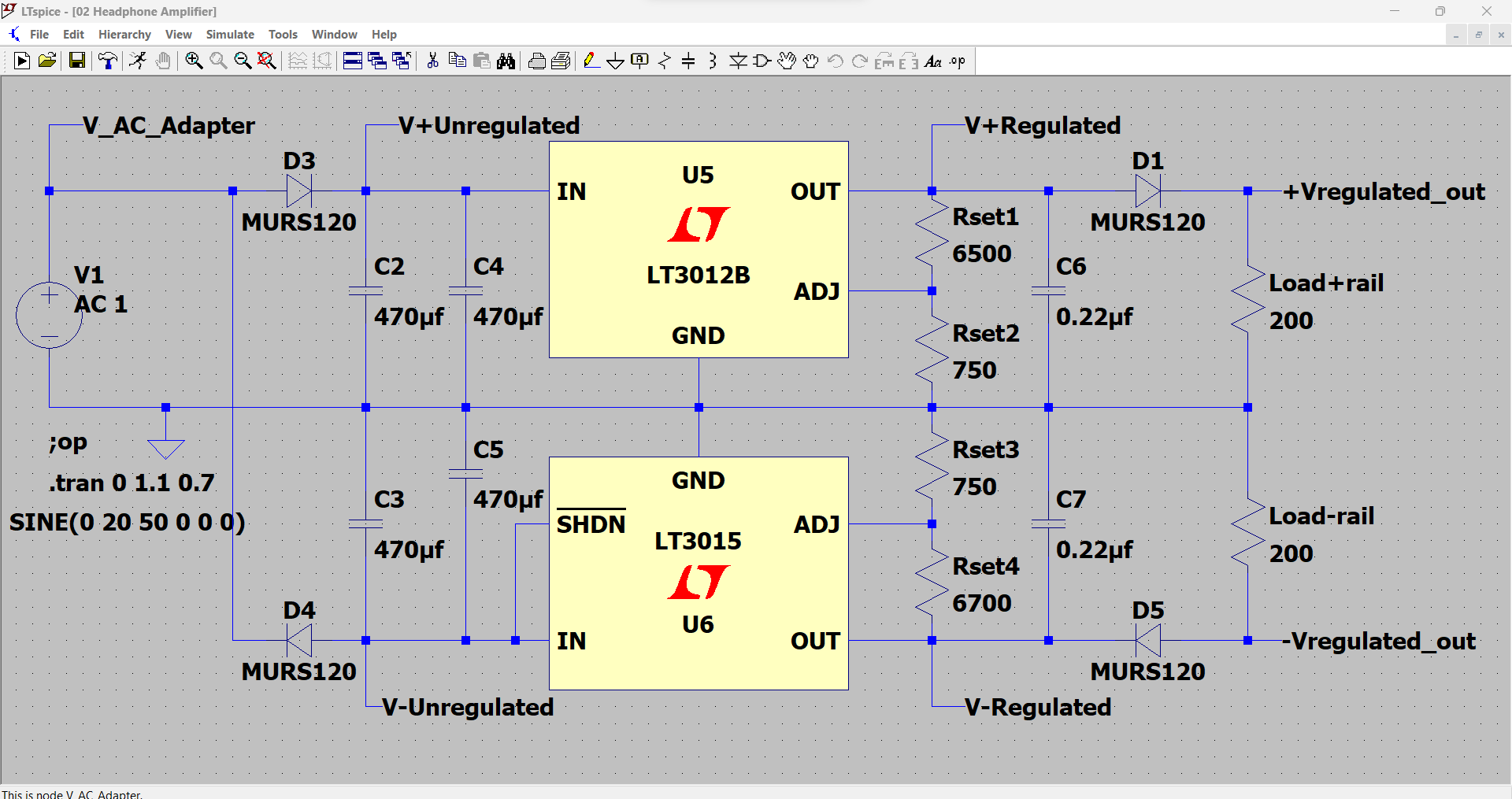Click the Undo arrow icon
Screen dimensions: 1512x799
tap(836, 61)
